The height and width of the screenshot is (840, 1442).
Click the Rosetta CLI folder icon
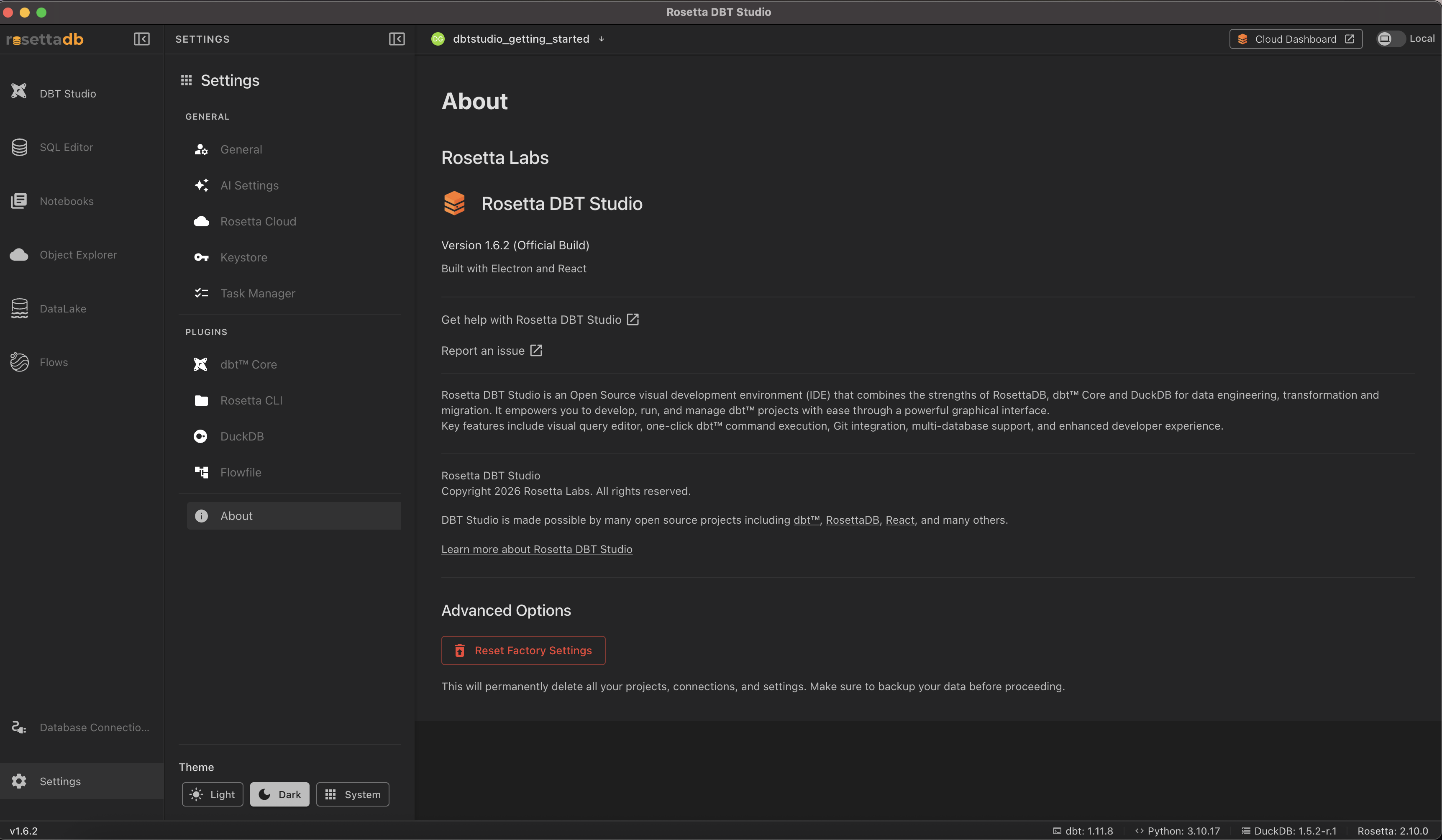pyautogui.click(x=201, y=400)
